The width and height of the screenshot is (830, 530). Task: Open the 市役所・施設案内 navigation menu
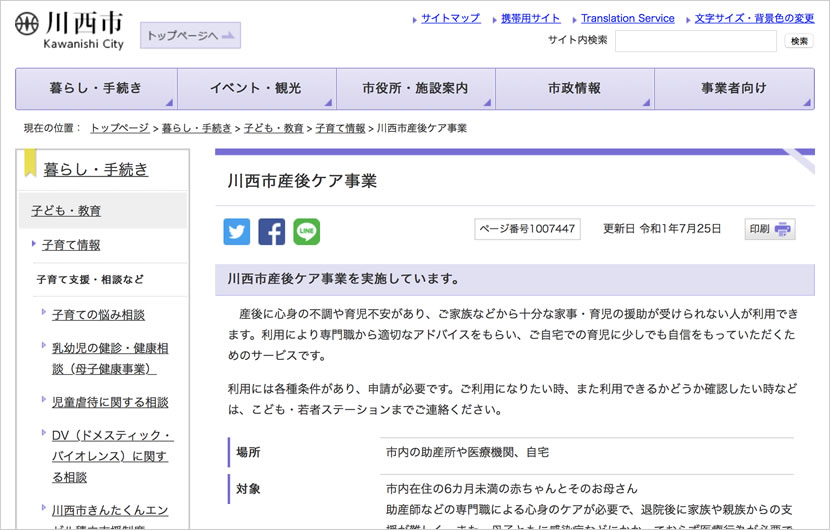416,88
